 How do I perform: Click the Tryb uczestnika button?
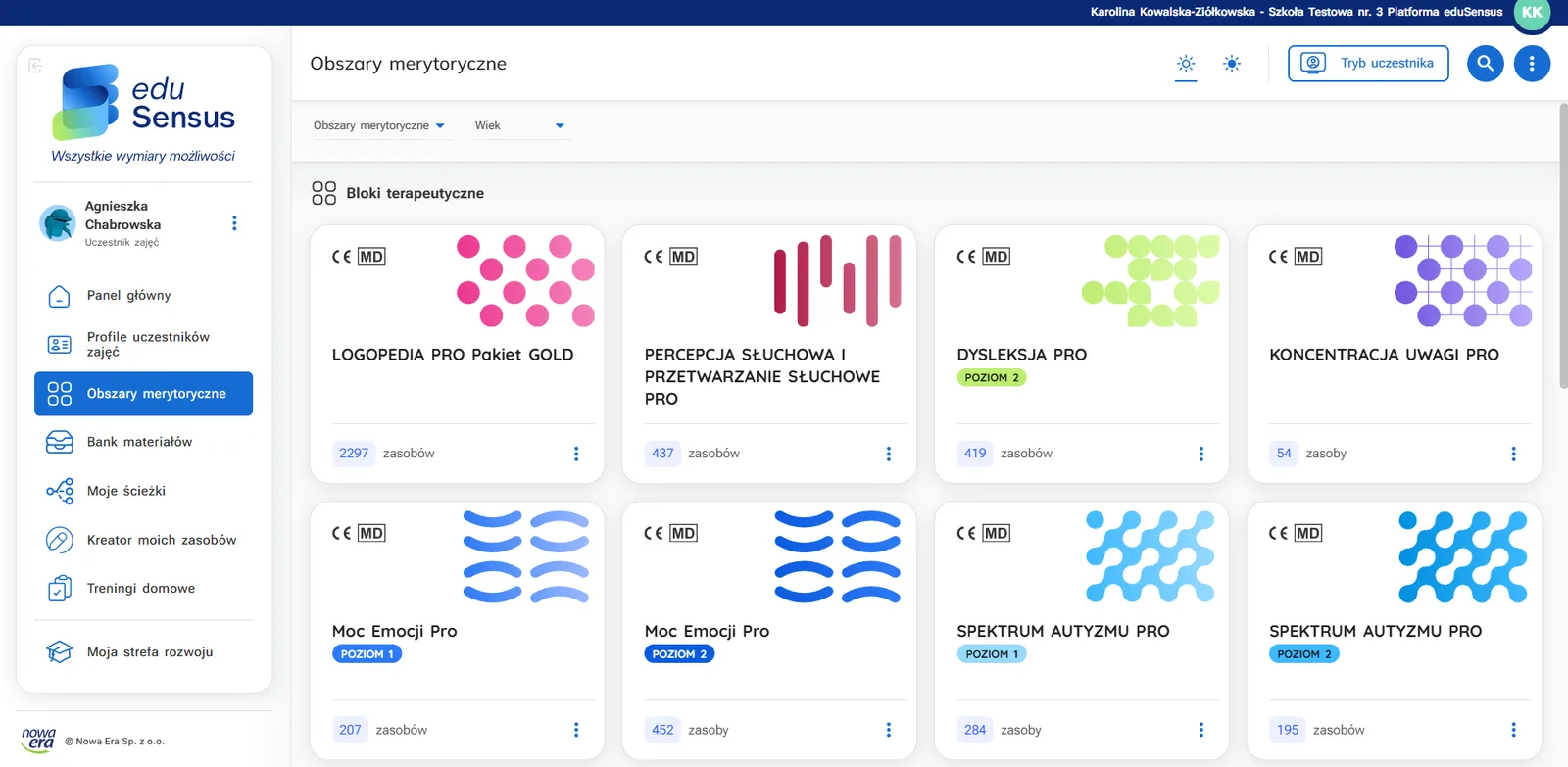[x=1368, y=64]
